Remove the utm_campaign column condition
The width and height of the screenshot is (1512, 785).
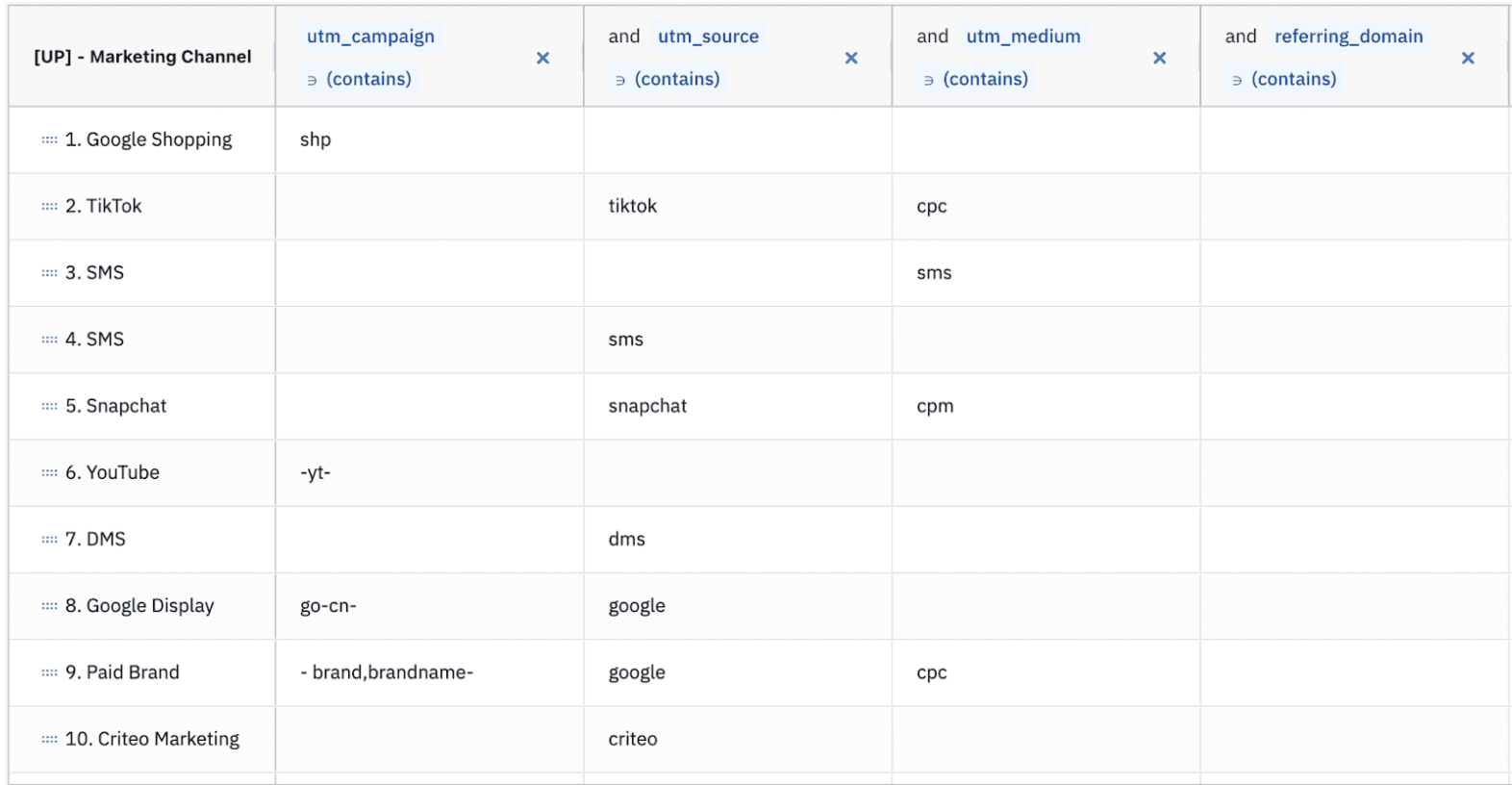coord(542,58)
